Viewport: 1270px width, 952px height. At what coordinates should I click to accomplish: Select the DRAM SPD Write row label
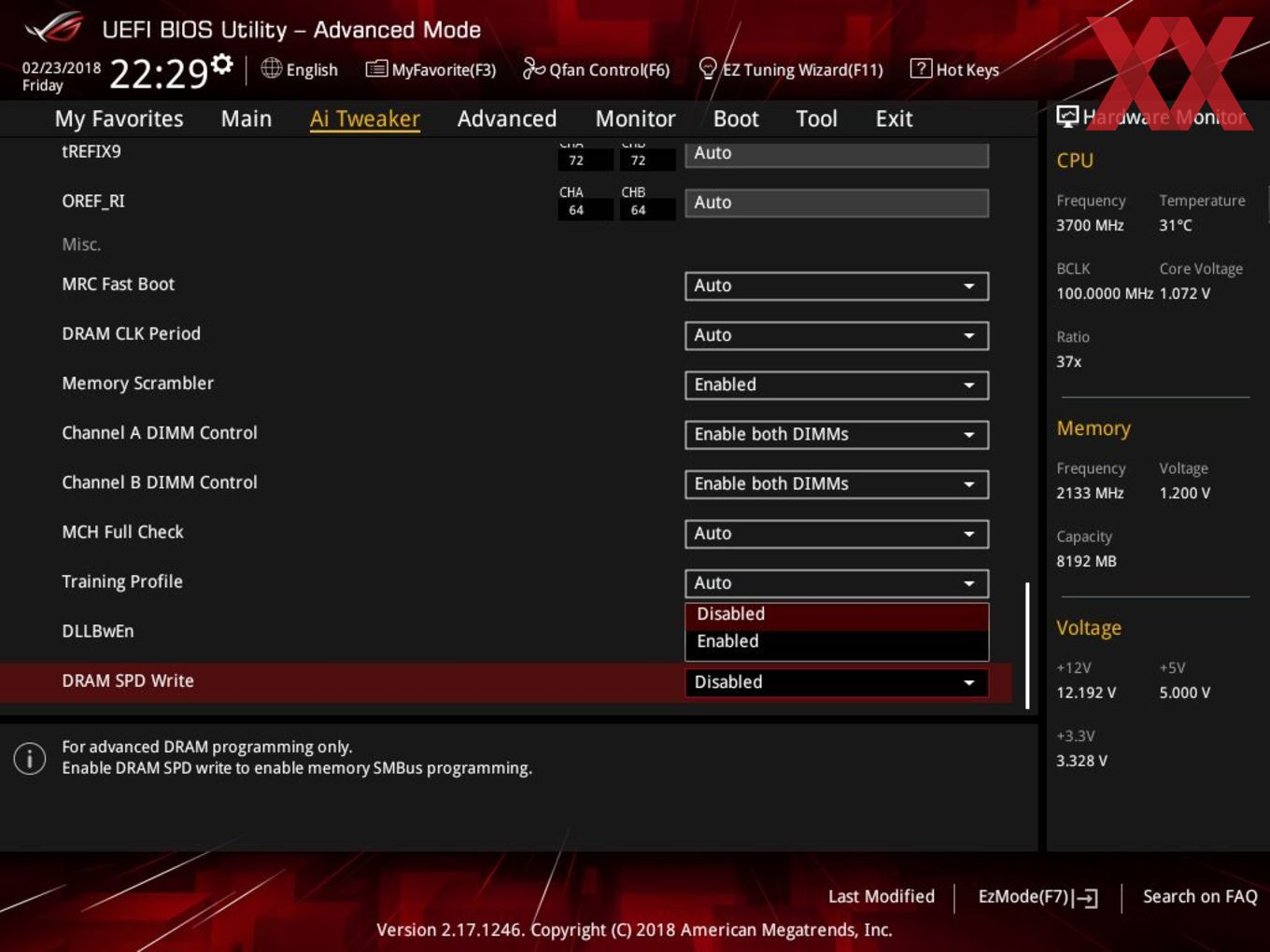(x=128, y=680)
